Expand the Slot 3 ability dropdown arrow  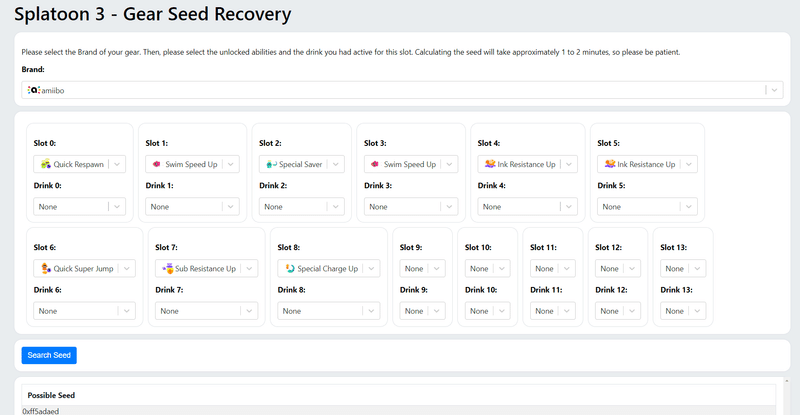(x=449, y=164)
